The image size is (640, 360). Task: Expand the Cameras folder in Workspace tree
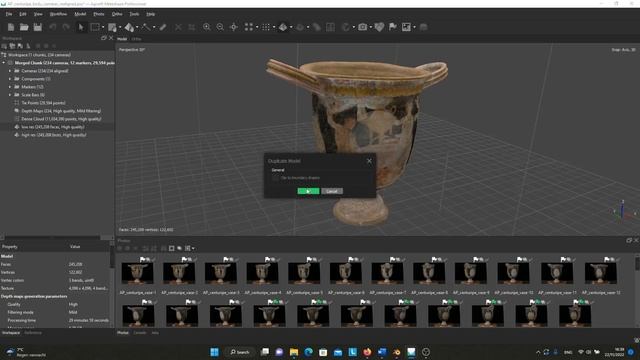pos(10,71)
